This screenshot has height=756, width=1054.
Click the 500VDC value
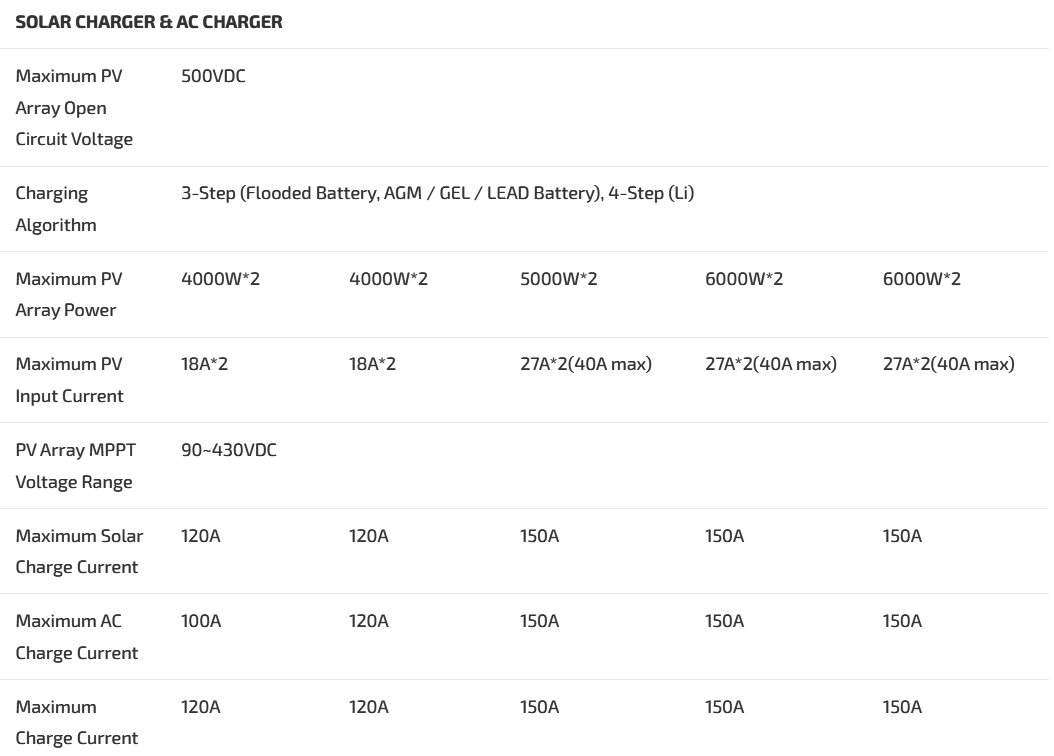pyautogui.click(x=213, y=76)
